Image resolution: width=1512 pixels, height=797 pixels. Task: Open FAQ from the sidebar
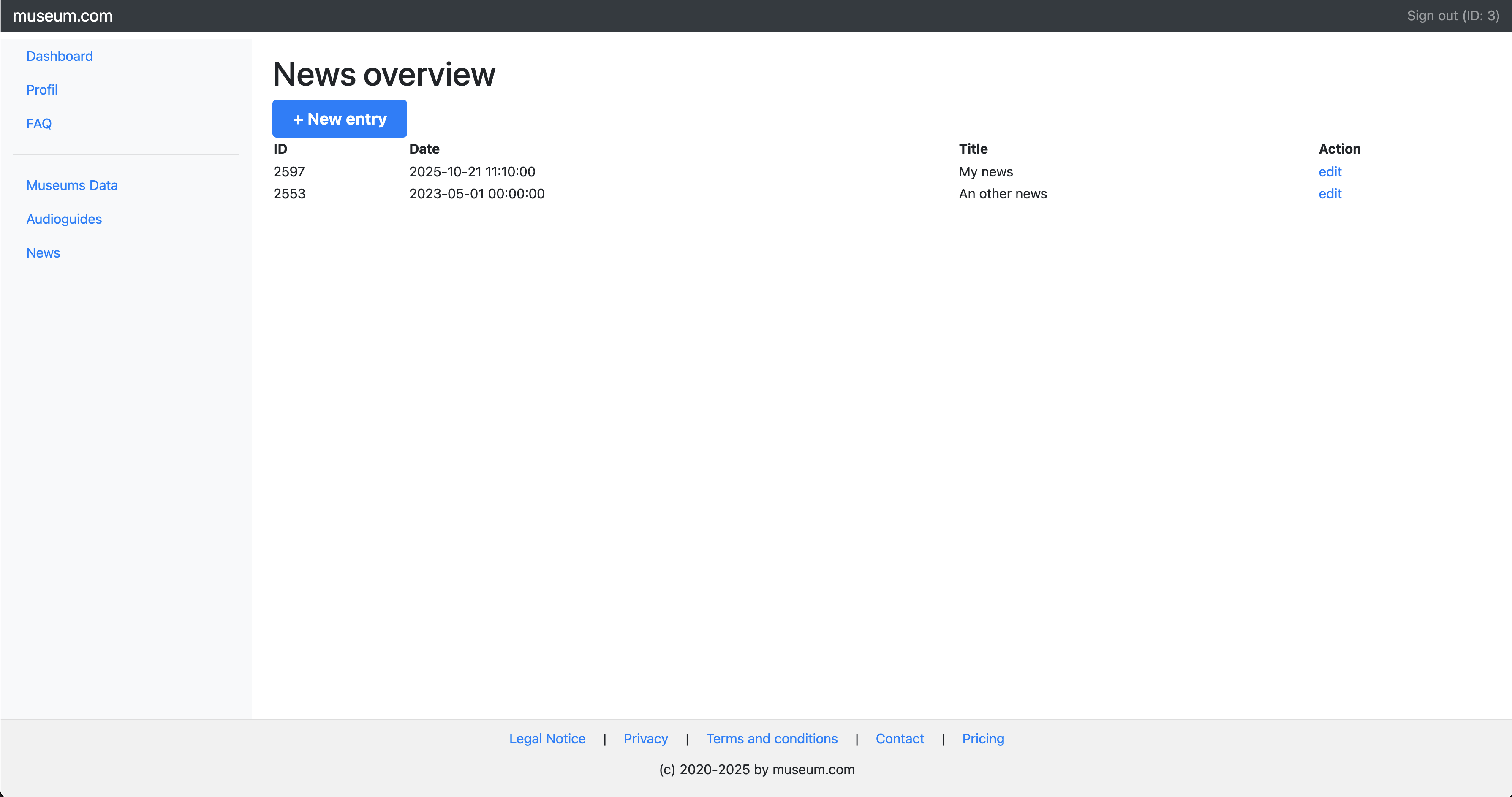coord(39,124)
